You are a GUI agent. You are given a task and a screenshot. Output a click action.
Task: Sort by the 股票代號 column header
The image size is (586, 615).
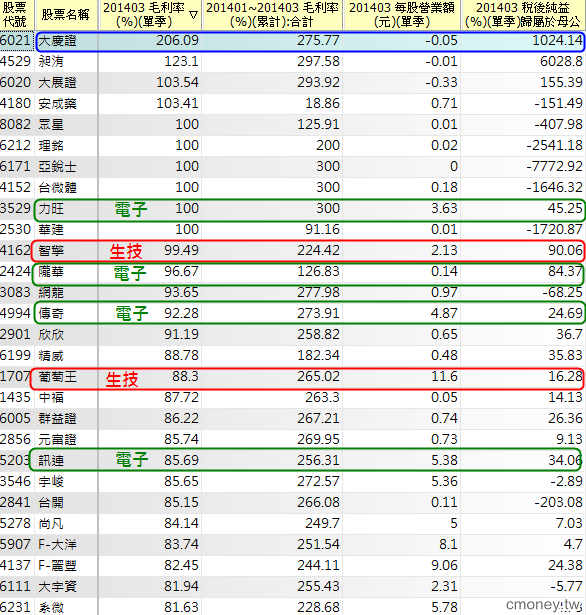17,15
